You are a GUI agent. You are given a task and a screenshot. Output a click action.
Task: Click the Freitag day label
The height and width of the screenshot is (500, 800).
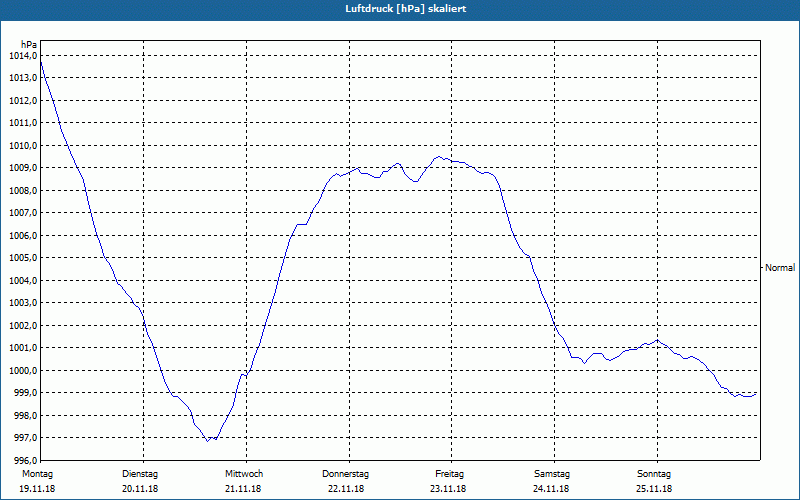(449, 474)
